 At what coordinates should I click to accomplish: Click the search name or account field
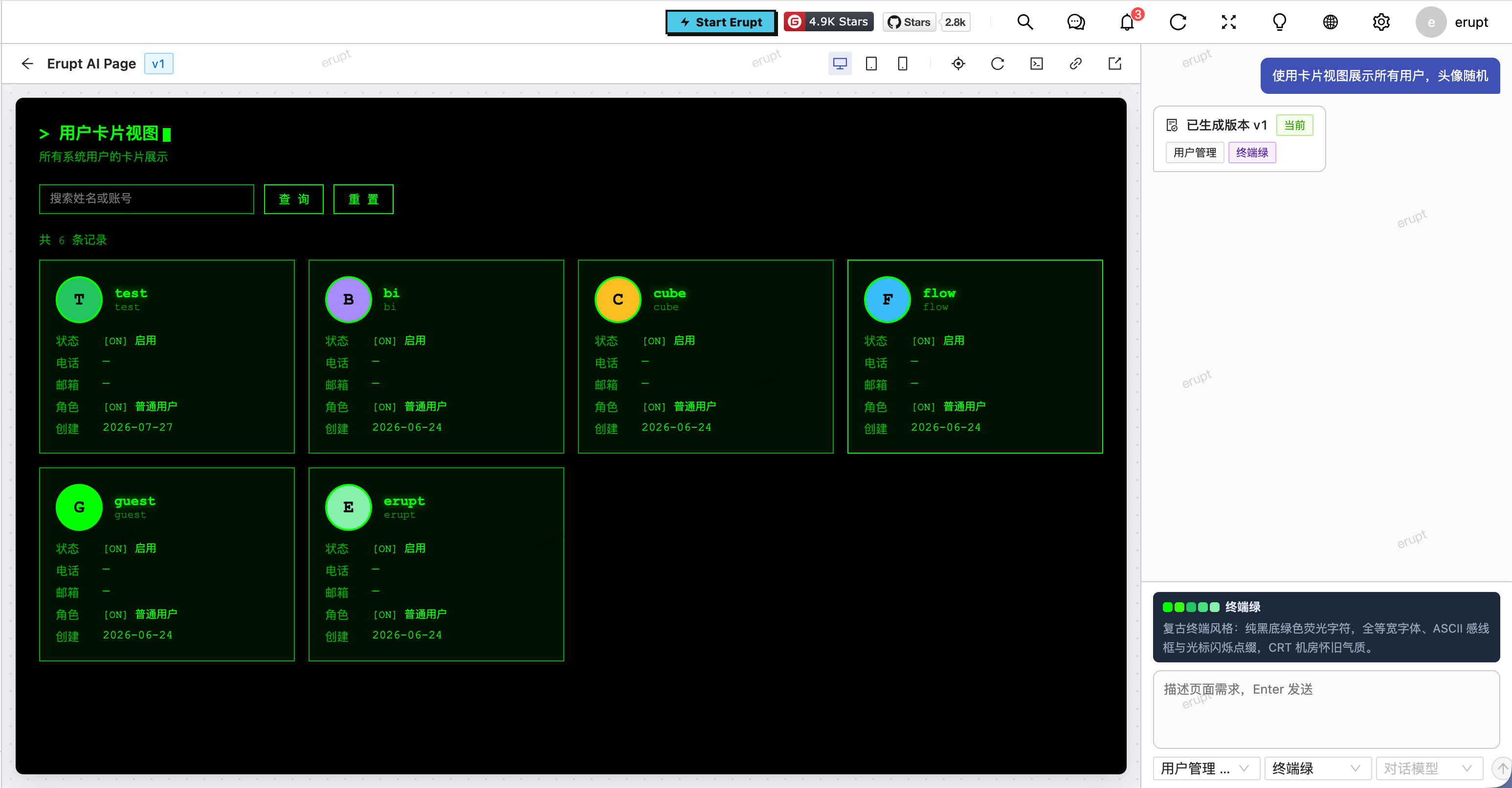click(x=147, y=199)
